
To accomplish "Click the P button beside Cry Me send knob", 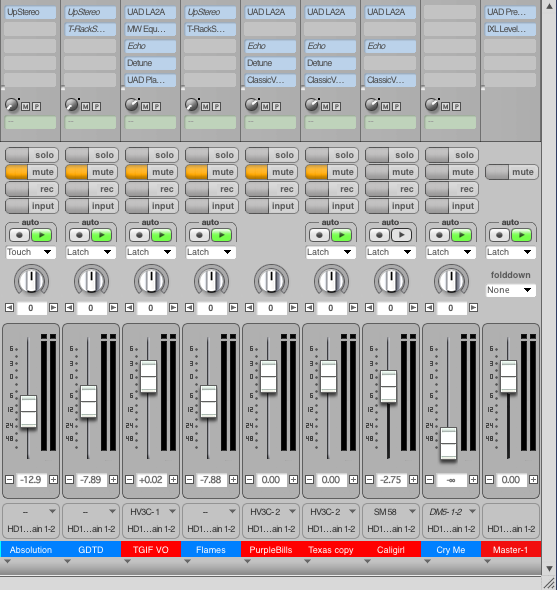I will click(x=457, y=106).
